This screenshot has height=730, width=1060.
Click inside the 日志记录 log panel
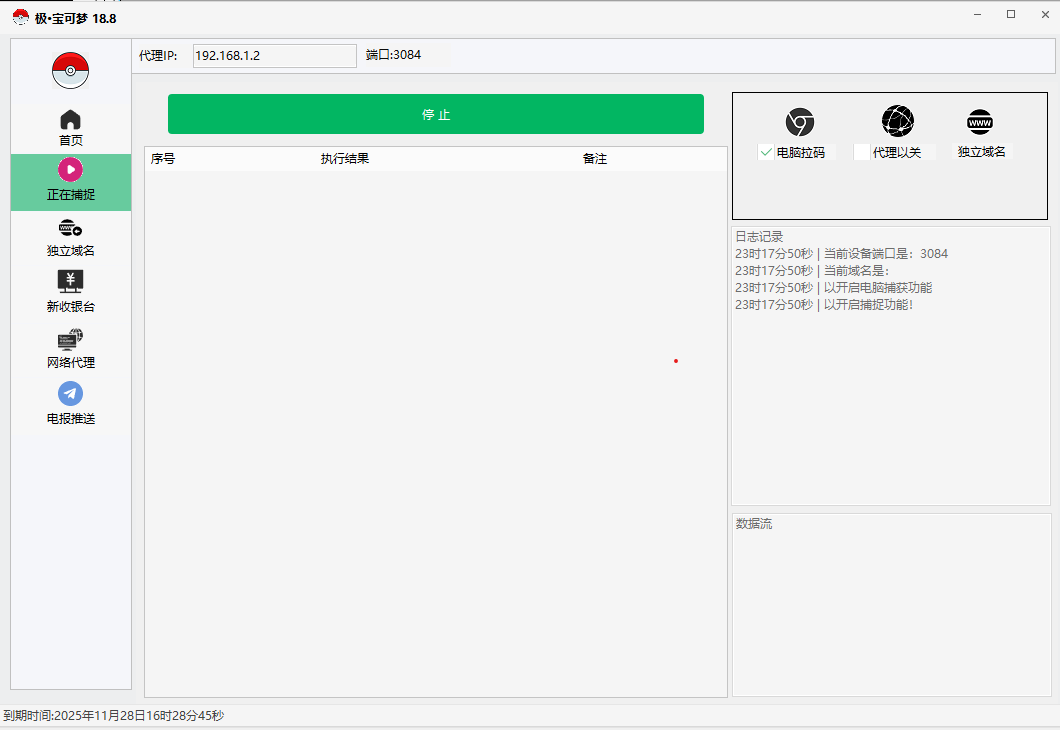pyautogui.click(x=890, y=400)
